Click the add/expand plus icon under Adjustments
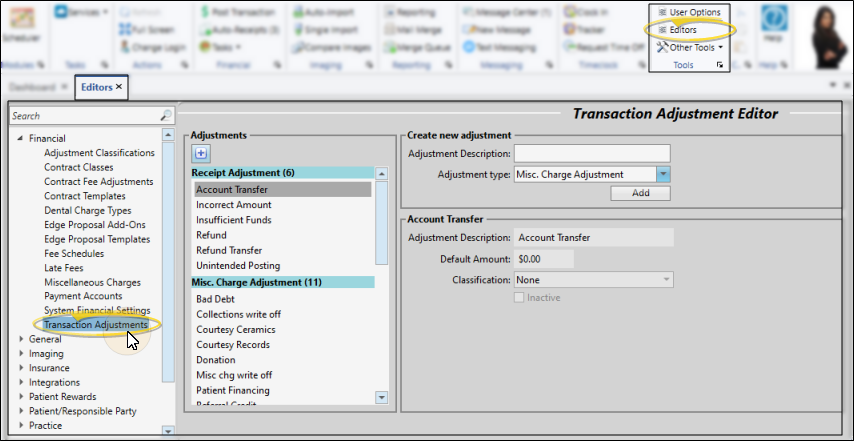The height and width of the screenshot is (441, 854). pos(200,153)
